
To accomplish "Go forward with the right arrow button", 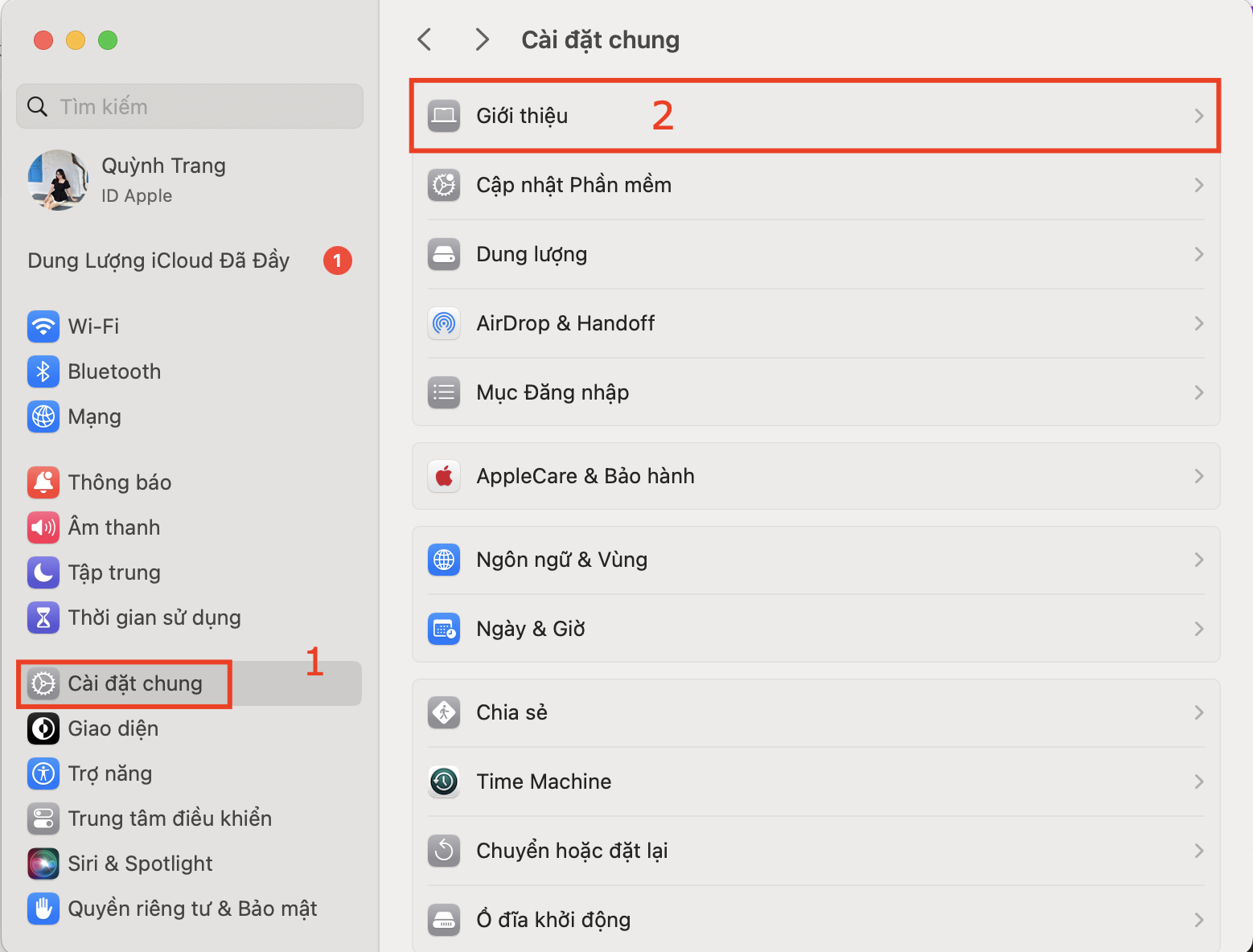I will pyautogui.click(x=482, y=39).
